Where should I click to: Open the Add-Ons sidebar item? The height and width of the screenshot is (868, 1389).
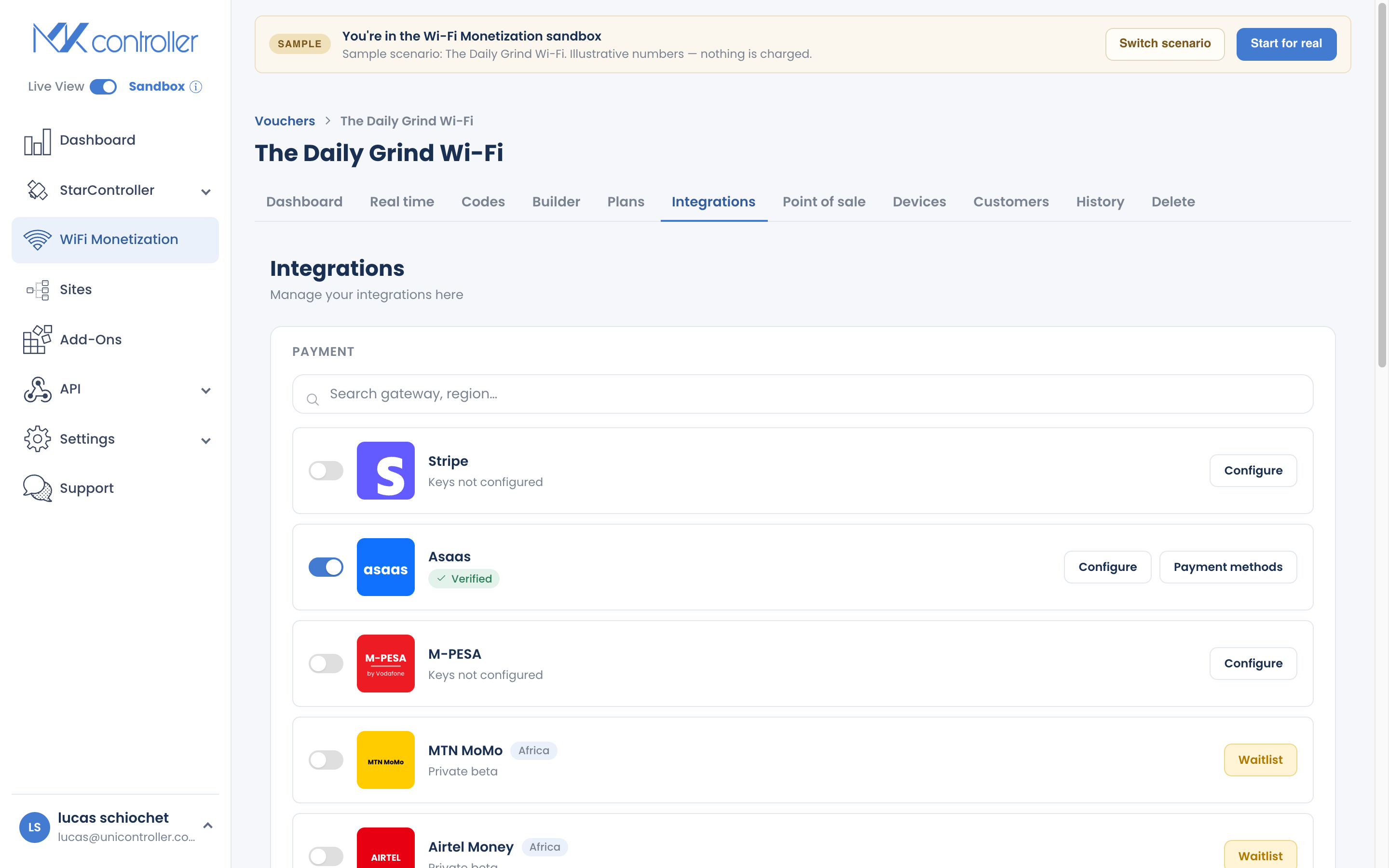115,339
